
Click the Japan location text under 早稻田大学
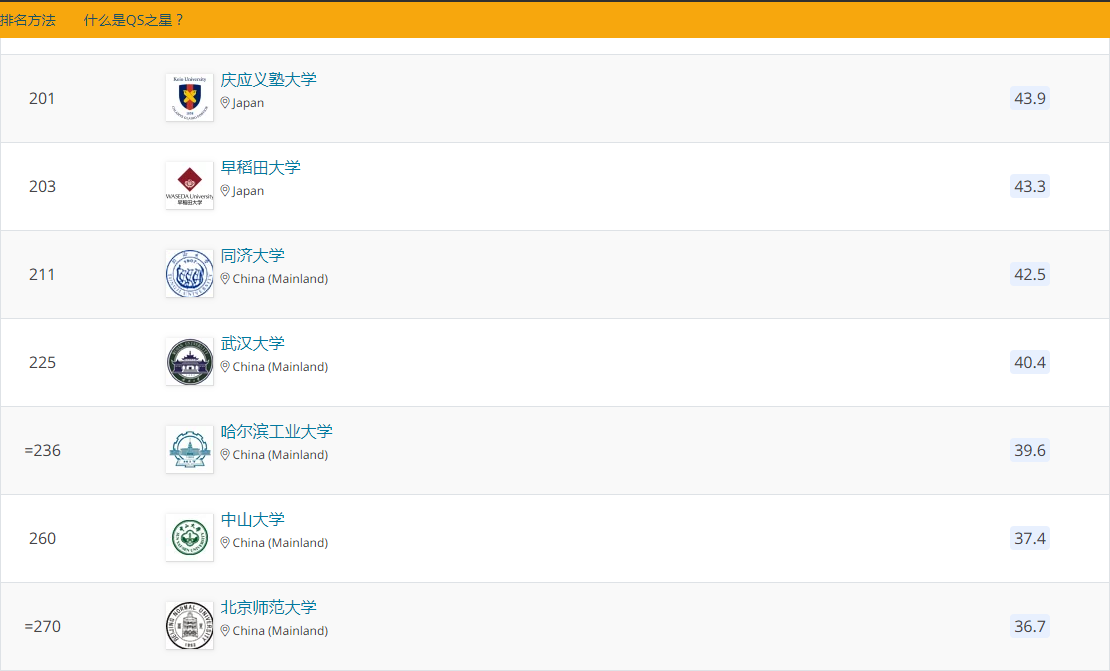click(248, 191)
